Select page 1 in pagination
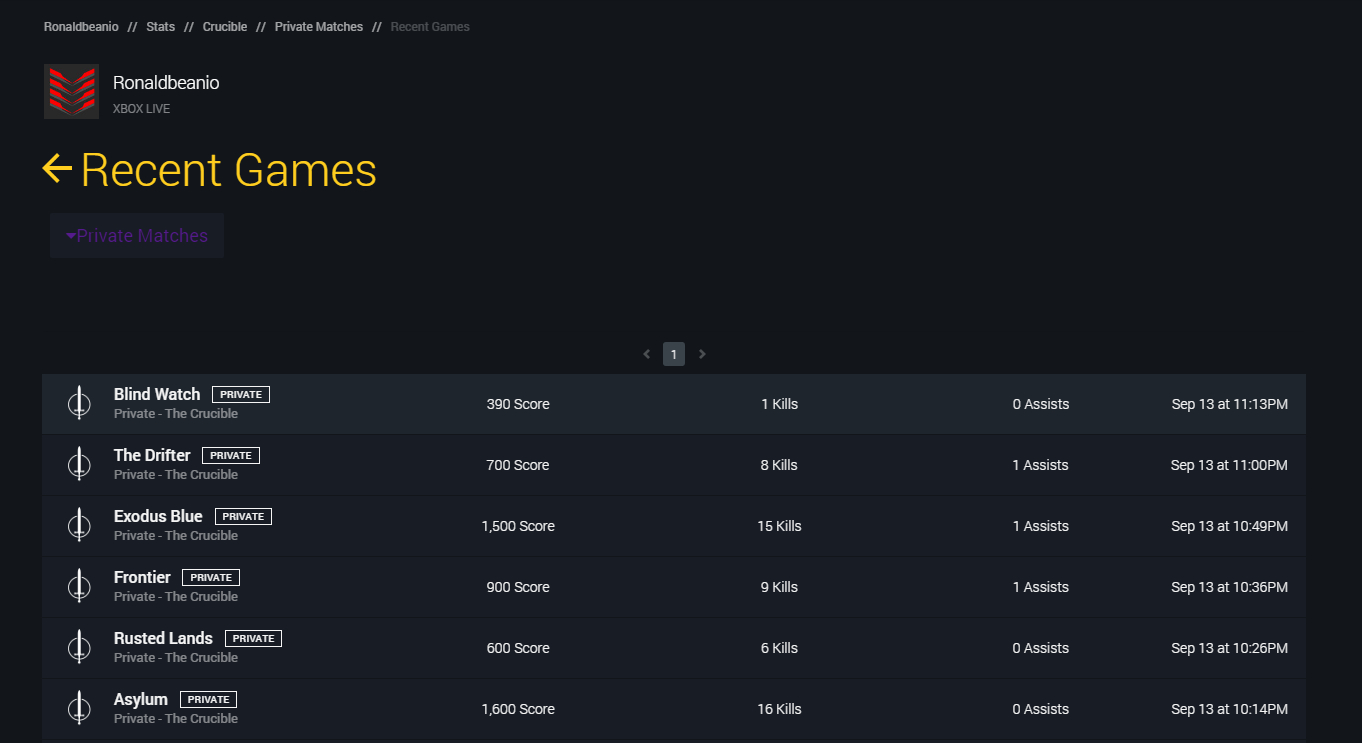 click(x=674, y=354)
